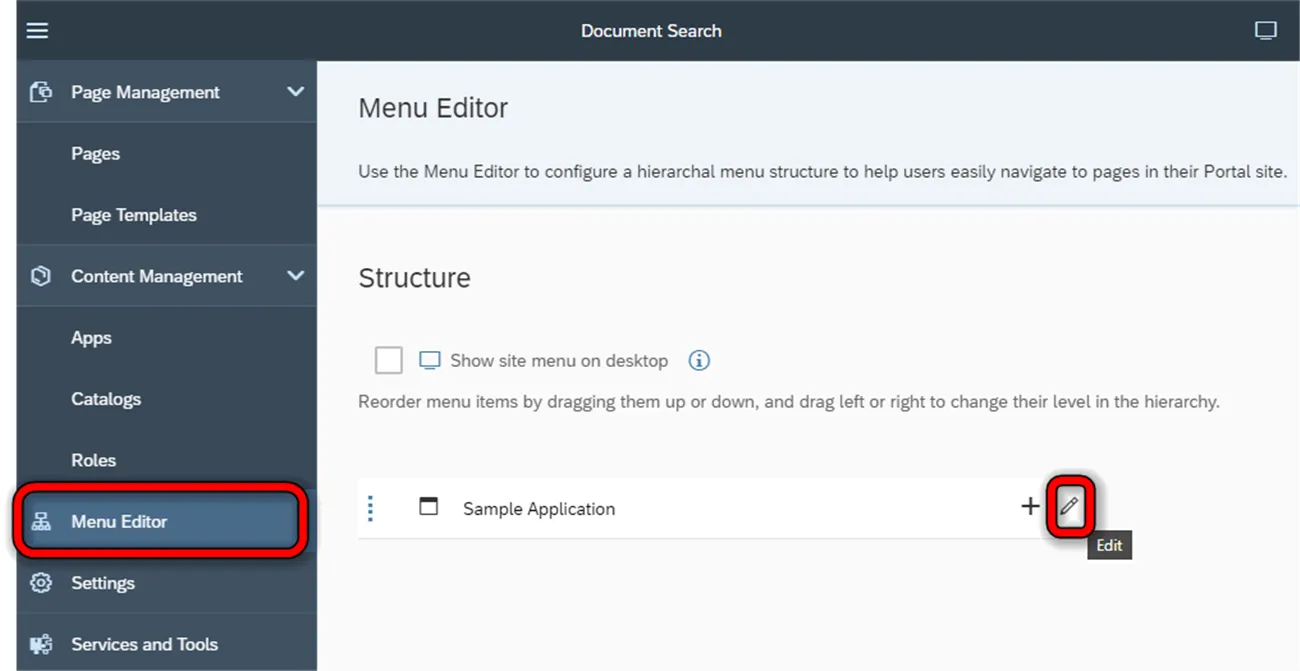1300x671 pixels.
Task: Click the monitor icon next to Show site menu
Action: click(x=430, y=360)
